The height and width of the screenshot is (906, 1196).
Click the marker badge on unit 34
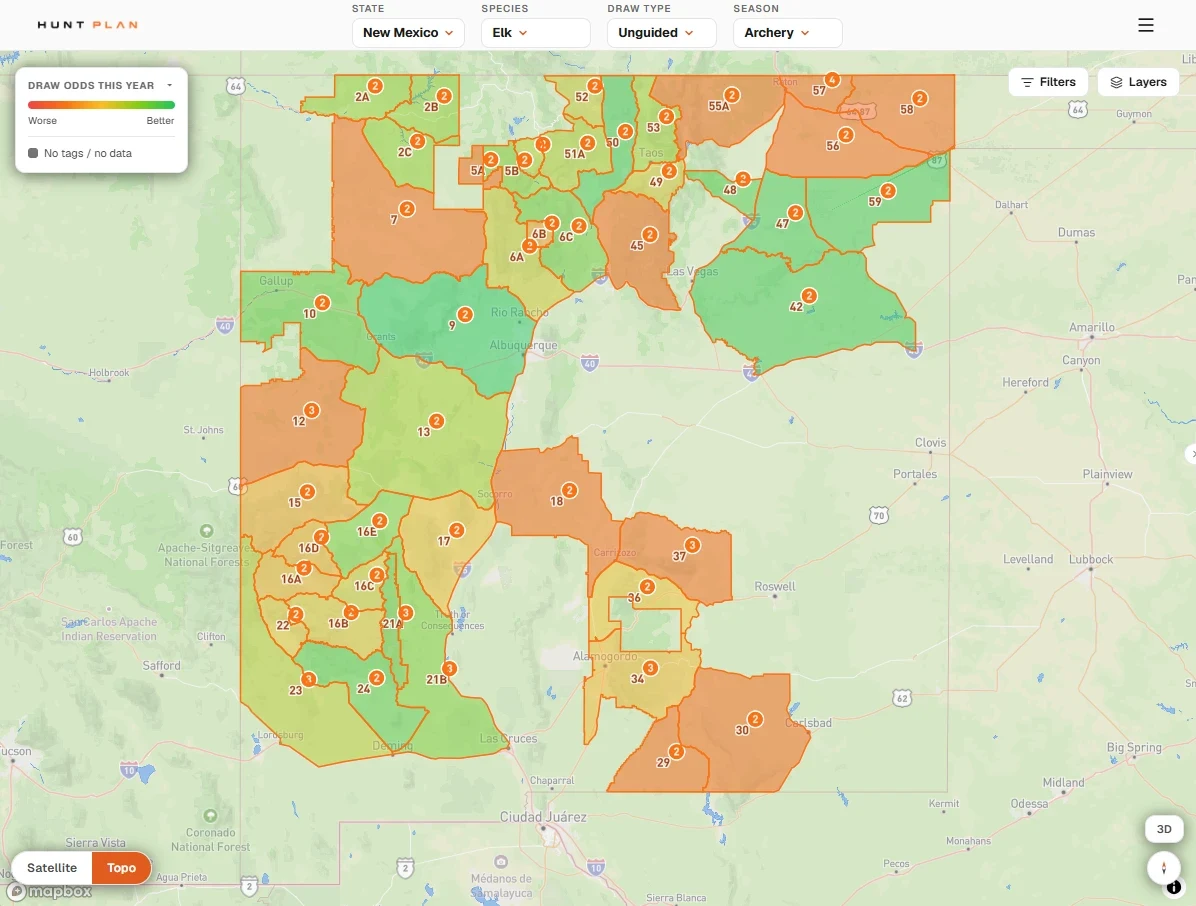tap(650, 668)
